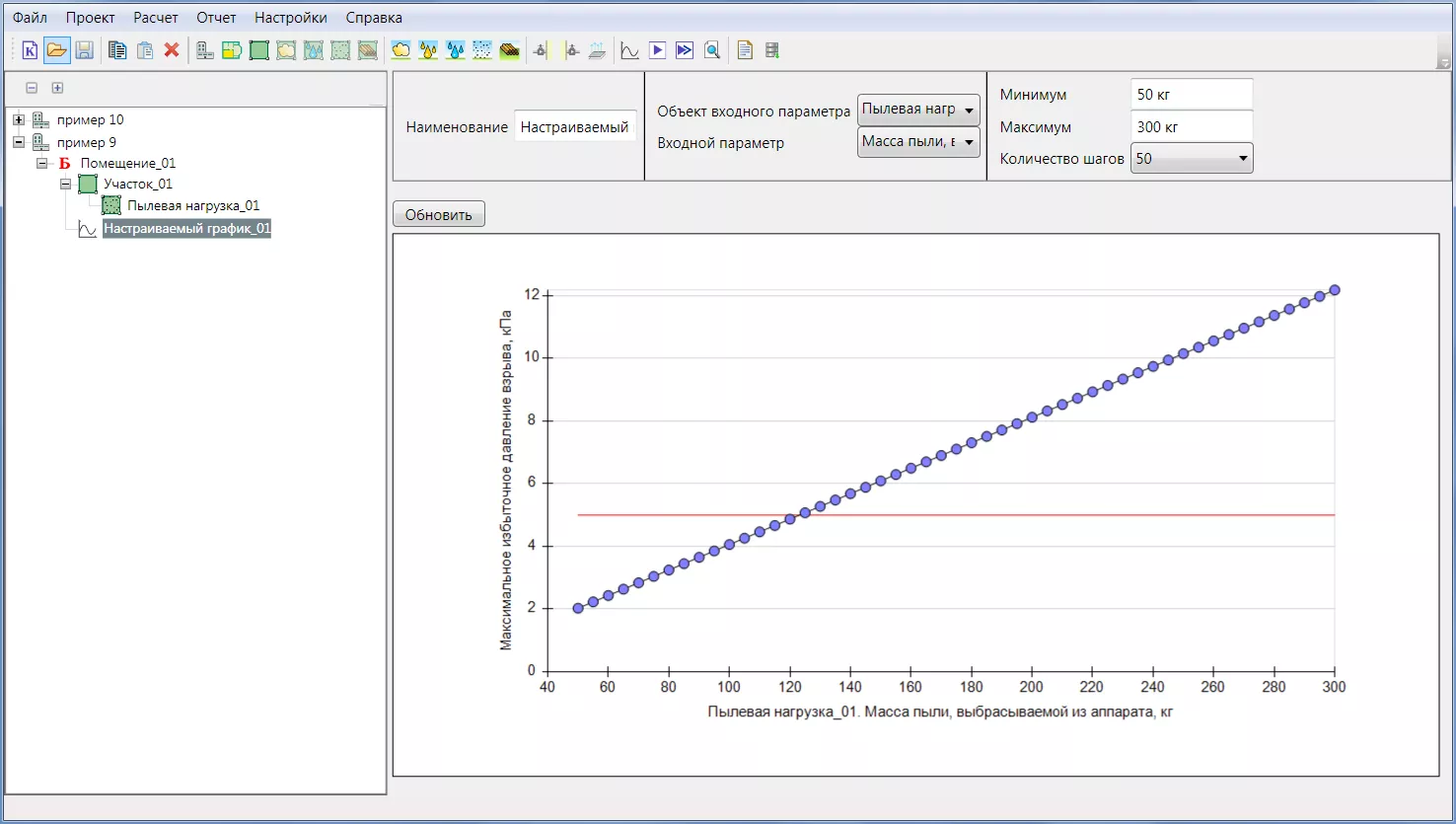Click the solid green square section icon

tap(259, 50)
